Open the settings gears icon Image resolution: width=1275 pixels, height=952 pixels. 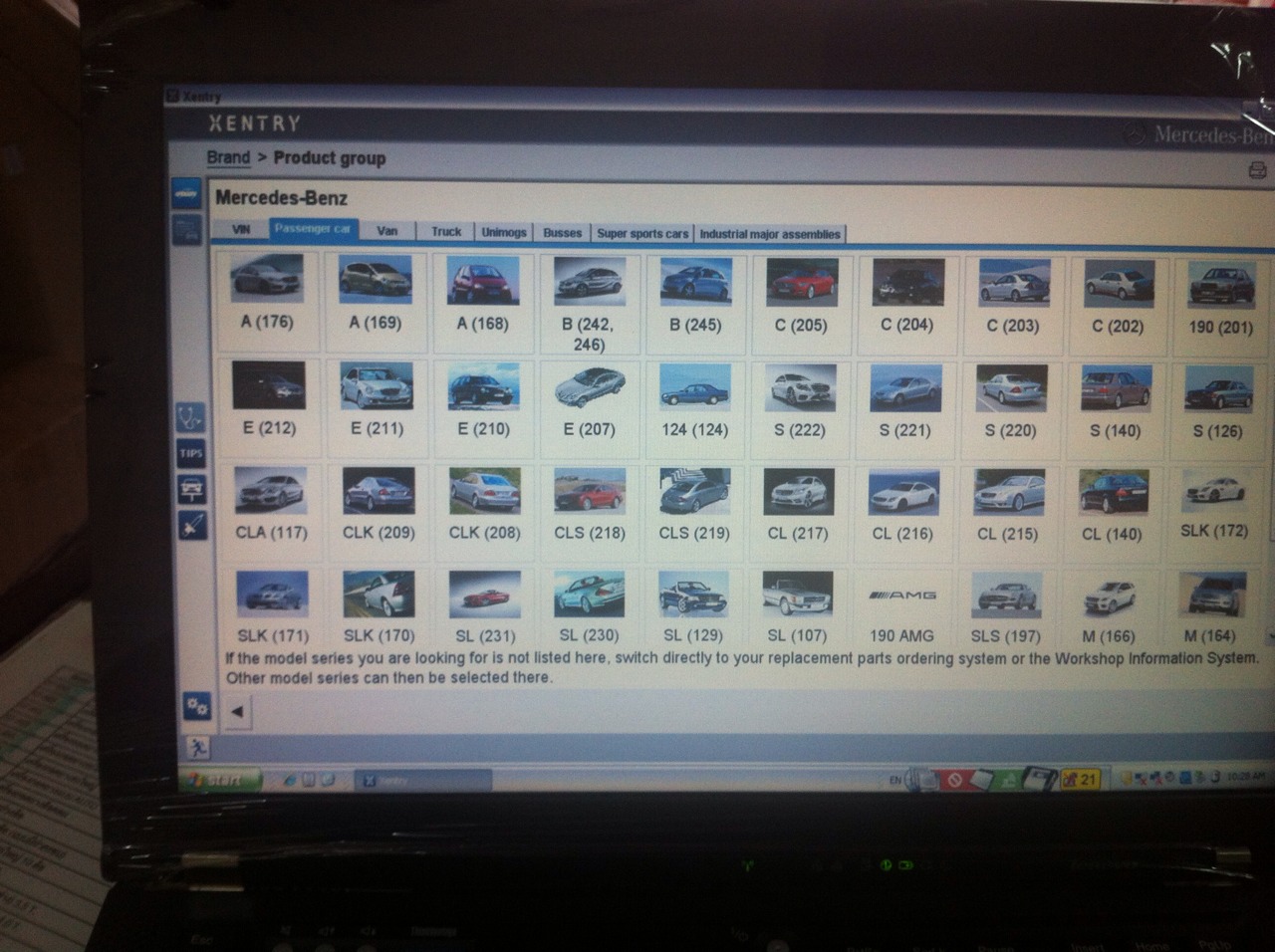(x=196, y=708)
